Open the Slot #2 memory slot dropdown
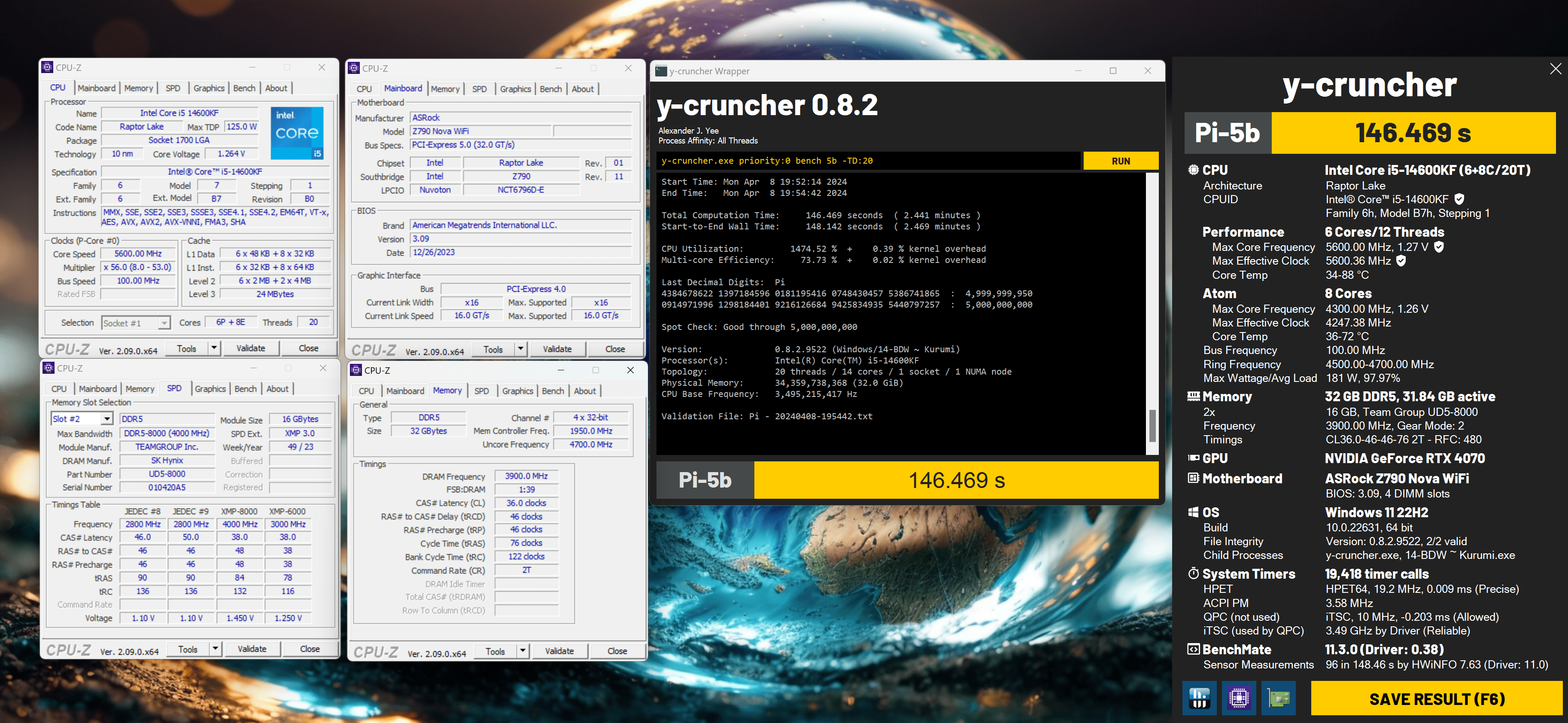 [x=107, y=419]
